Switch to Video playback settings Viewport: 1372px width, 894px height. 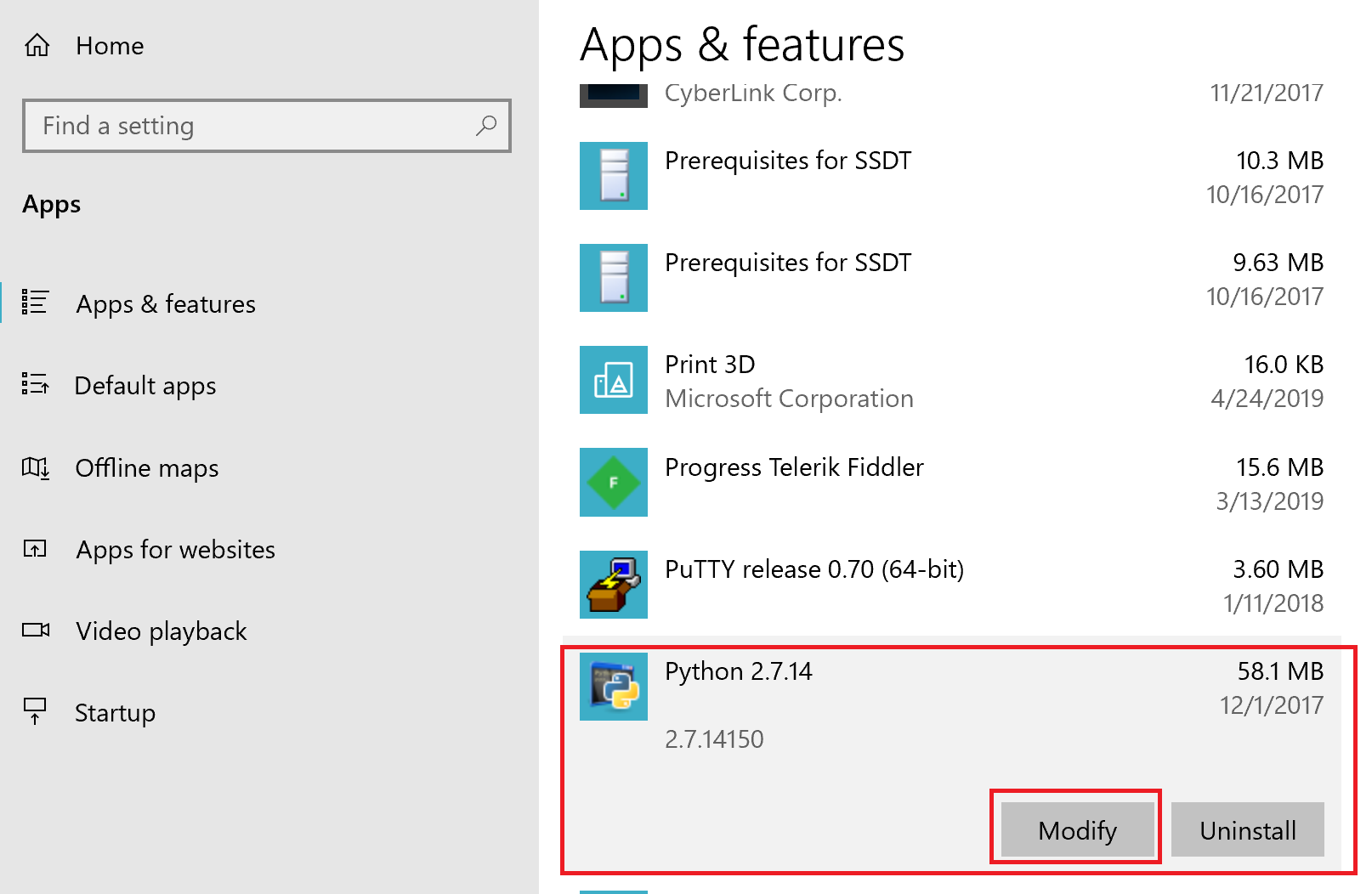pyautogui.click(x=162, y=631)
